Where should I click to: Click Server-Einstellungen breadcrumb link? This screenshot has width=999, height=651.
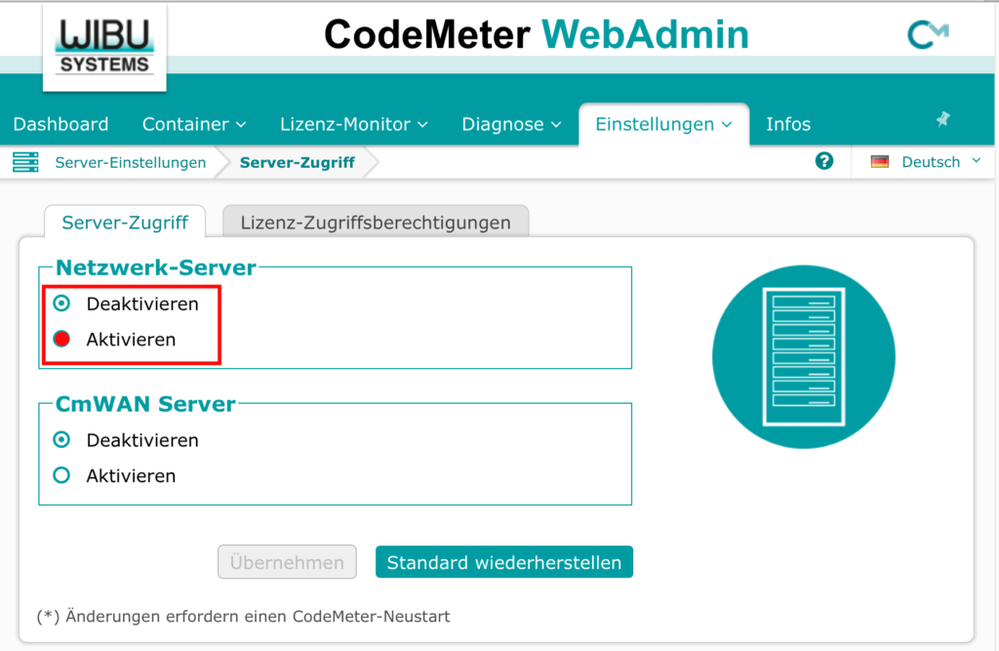tap(131, 162)
